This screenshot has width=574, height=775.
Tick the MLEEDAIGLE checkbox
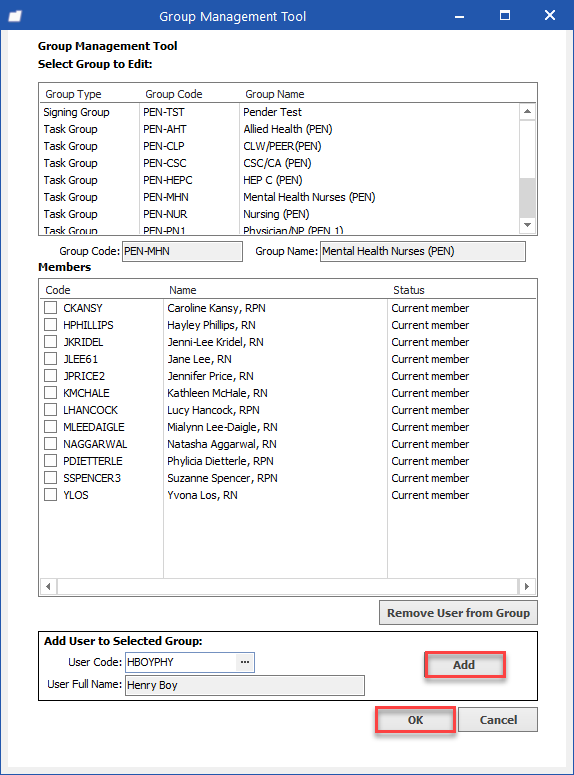[50, 427]
